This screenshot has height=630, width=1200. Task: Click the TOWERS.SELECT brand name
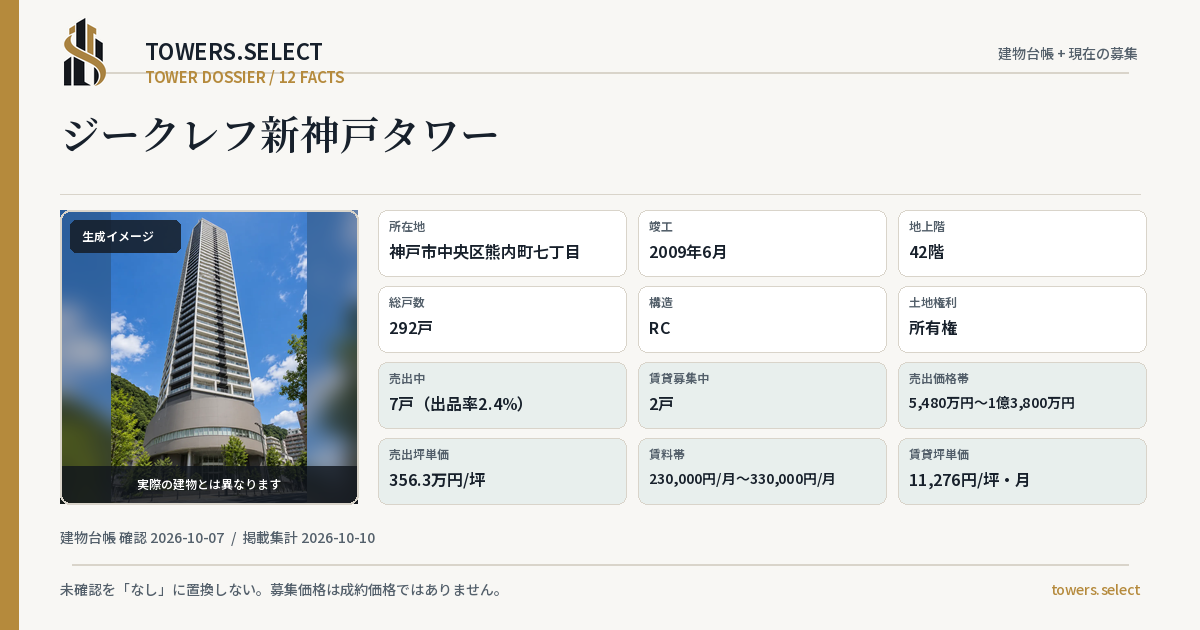[234, 52]
